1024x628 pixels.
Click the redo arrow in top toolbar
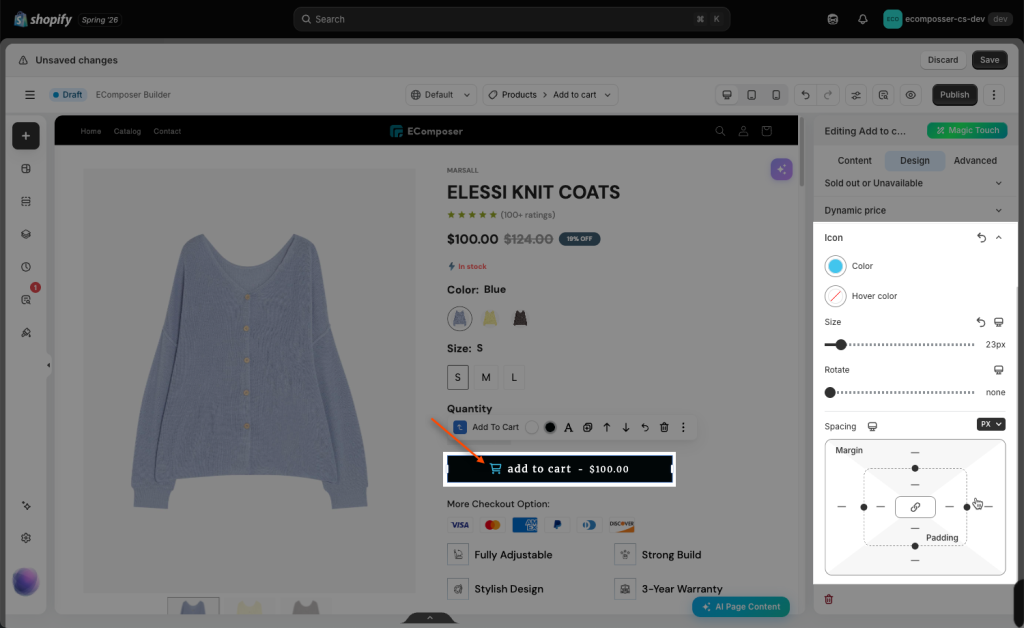tap(828, 95)
